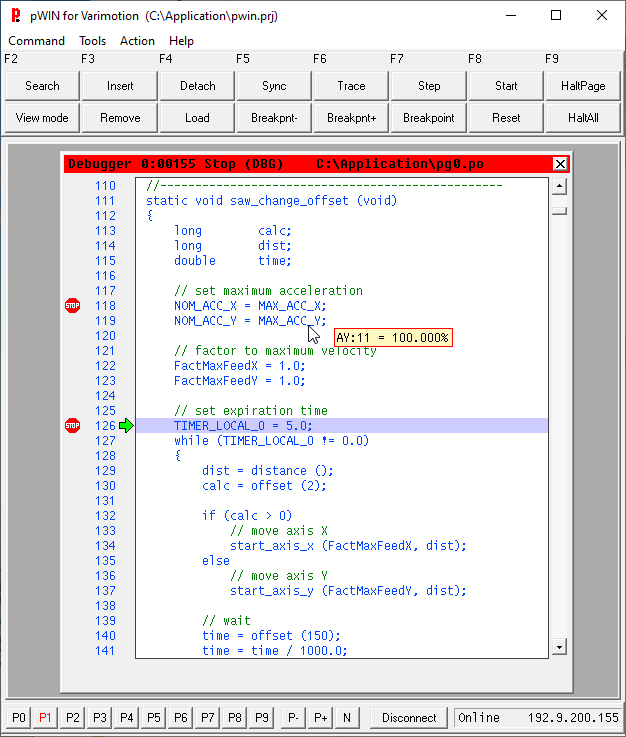Click the pWIN application logo icon
The image size is (626, 737).
(16, 16)
